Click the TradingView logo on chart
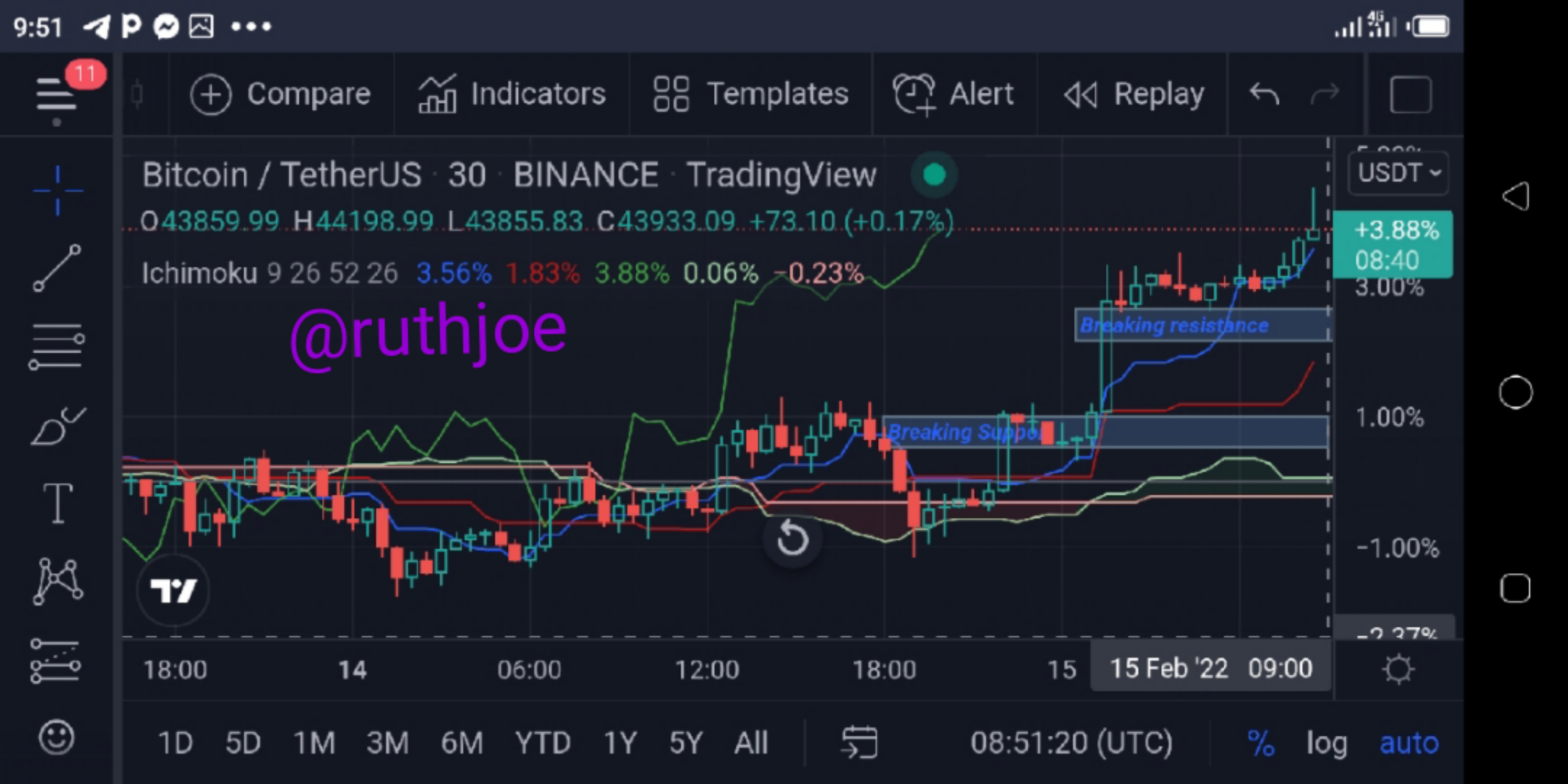This screenshot has height=784, width=1568. [173, 590]
